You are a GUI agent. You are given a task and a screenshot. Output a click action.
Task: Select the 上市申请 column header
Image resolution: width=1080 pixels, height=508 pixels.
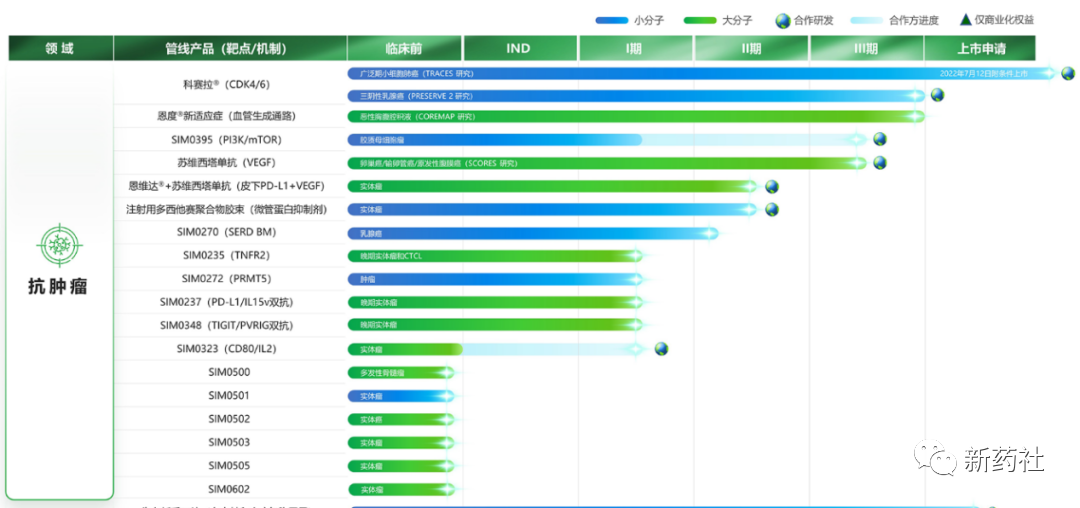[x=980, y=48]
